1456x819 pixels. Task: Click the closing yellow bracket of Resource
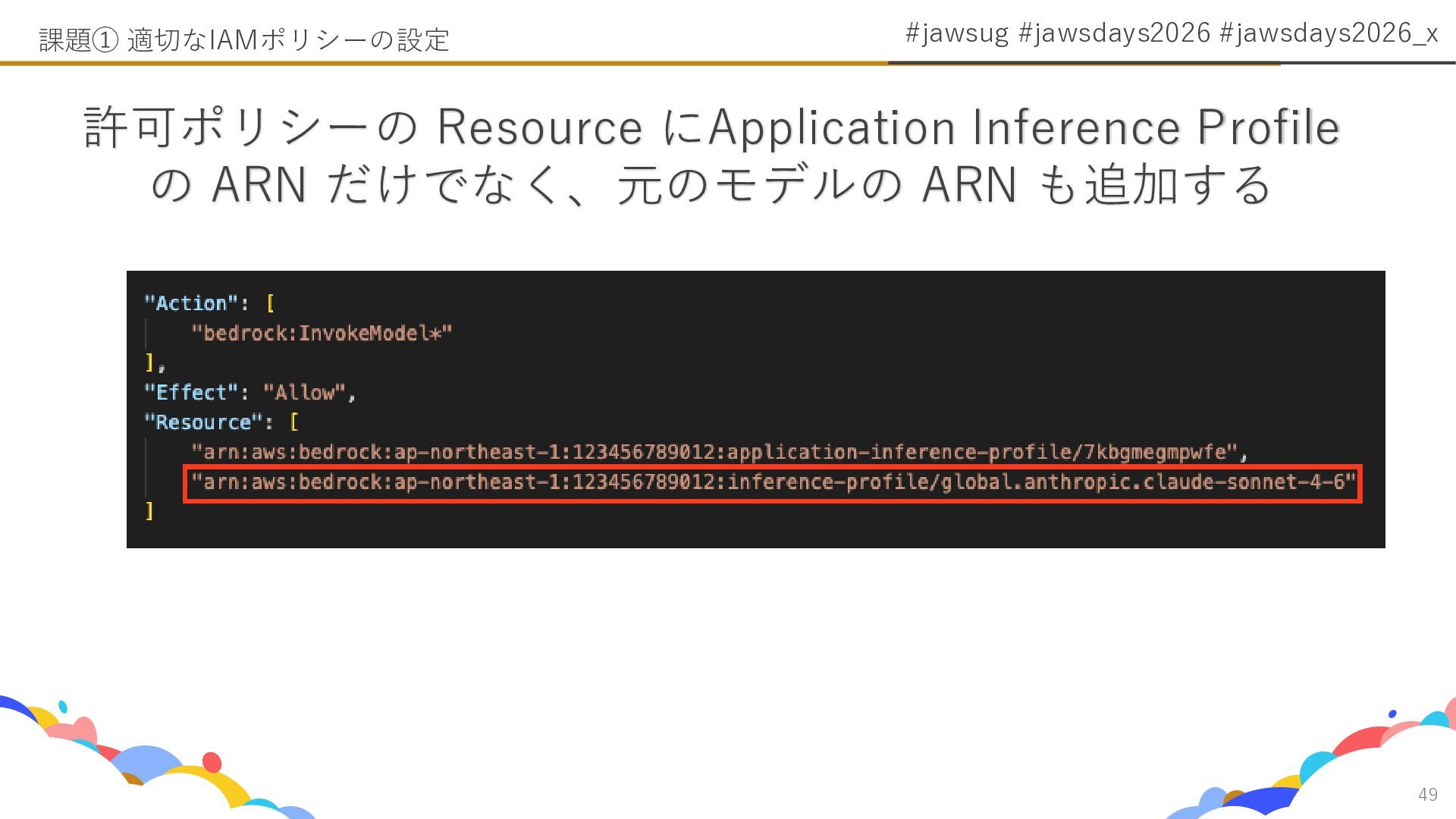(149, 511)
